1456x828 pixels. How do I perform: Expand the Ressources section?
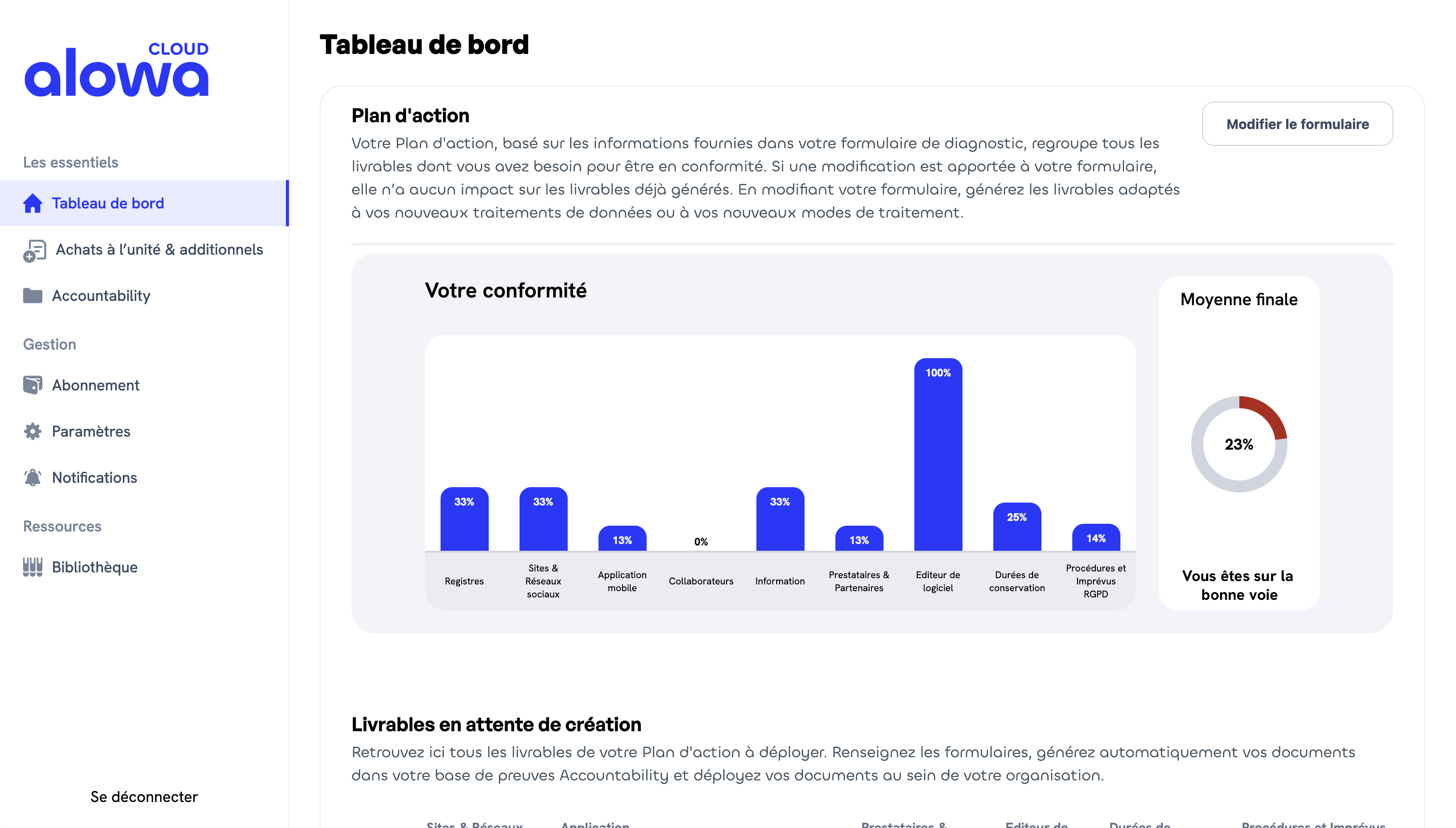[62, 525]
